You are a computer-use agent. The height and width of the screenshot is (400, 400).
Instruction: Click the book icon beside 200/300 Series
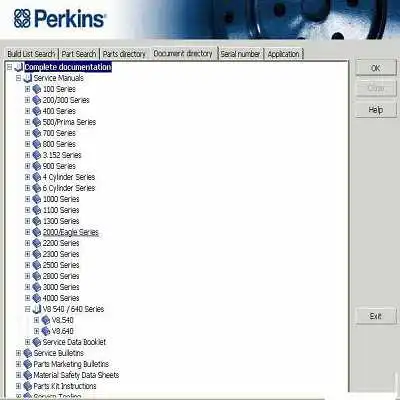[x=37, y=100]
